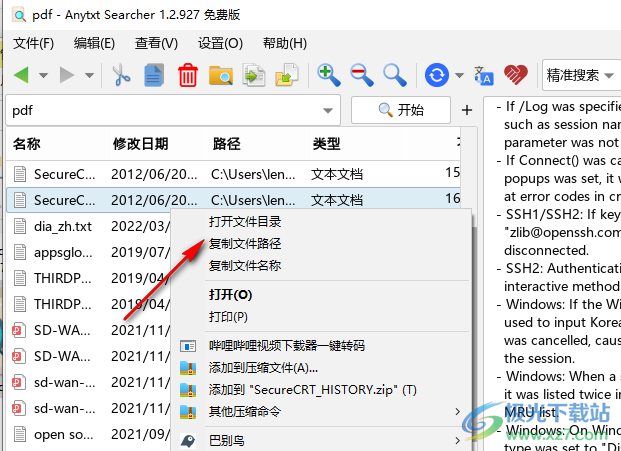Click the file icon of dia_zh.txt

point(20,226)
